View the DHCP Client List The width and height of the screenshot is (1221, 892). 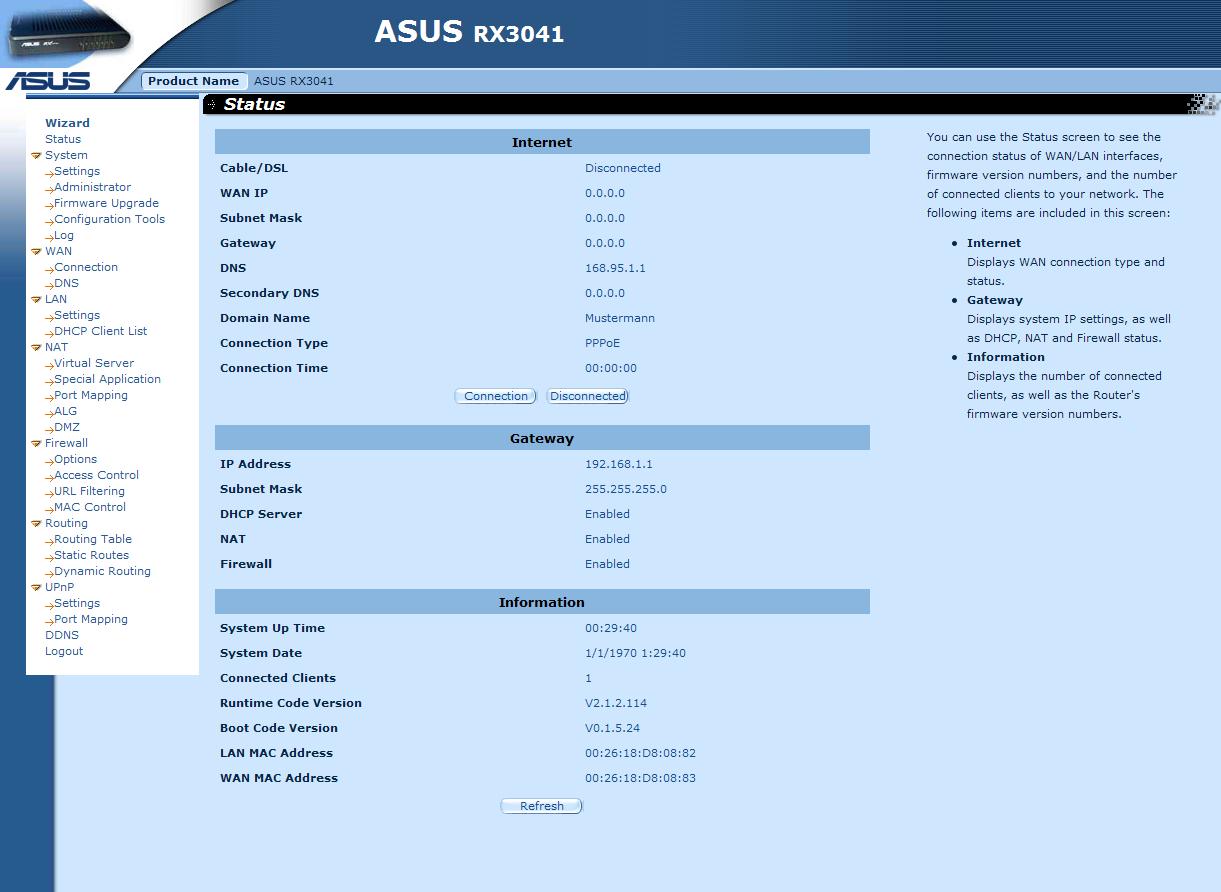point(100,331)
